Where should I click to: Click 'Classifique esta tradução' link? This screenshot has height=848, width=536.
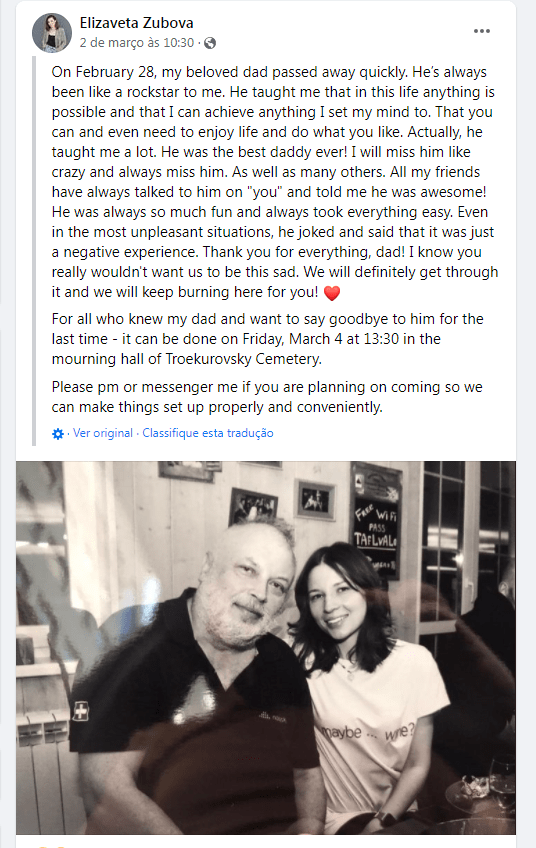click(208, 433)
